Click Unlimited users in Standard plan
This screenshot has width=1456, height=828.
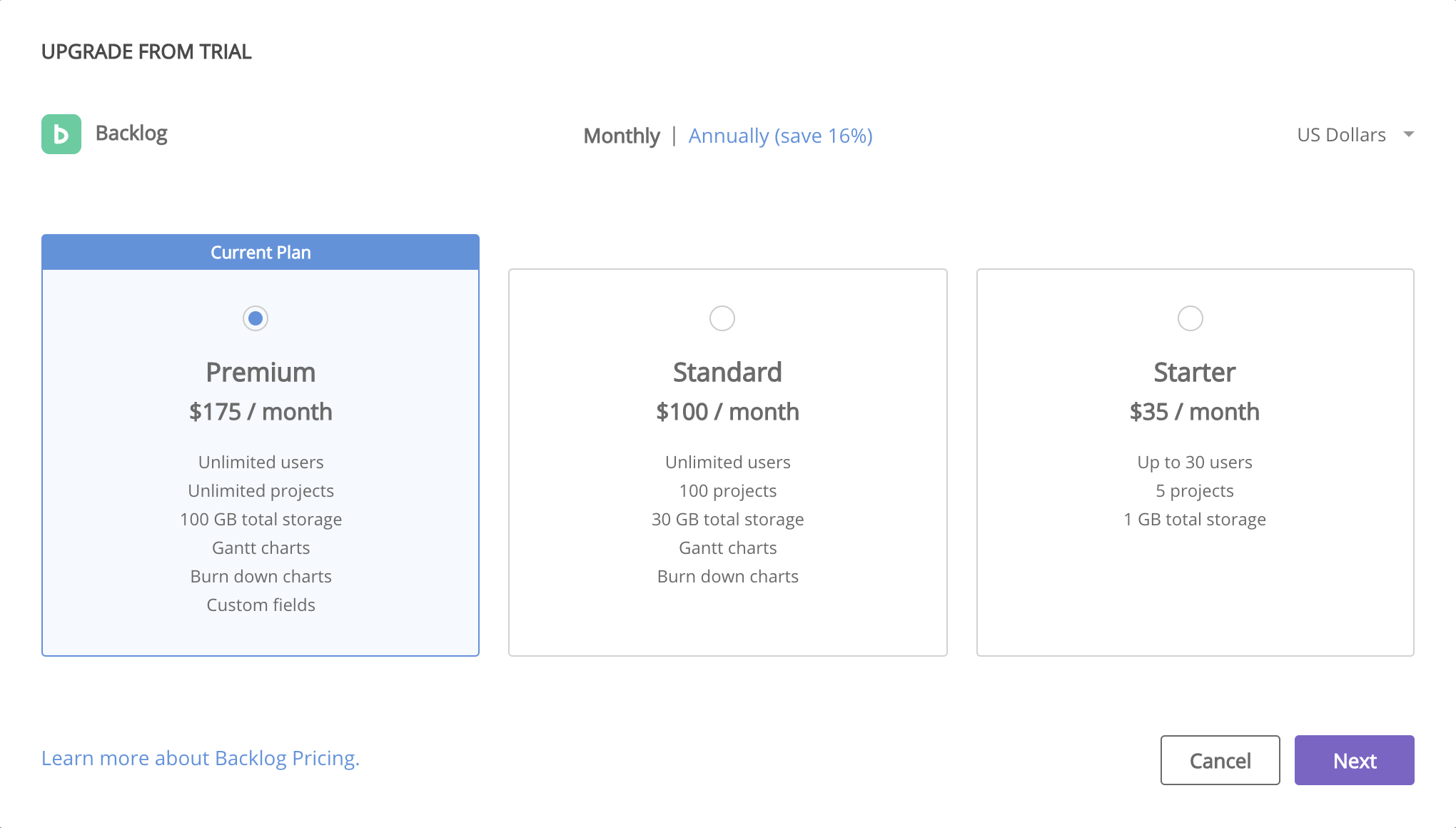click(728, 462)
